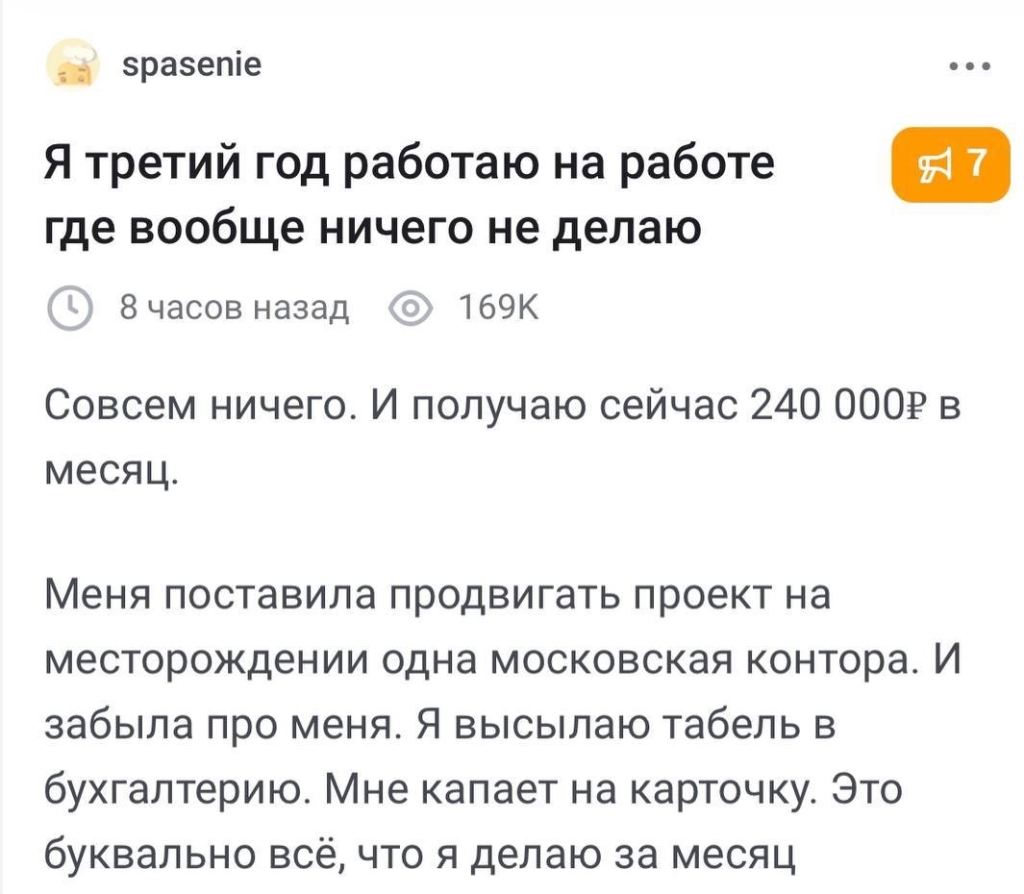Click the last line 'буквально всё, что я делаю'
1024x894 pixels.
[420, 854]
